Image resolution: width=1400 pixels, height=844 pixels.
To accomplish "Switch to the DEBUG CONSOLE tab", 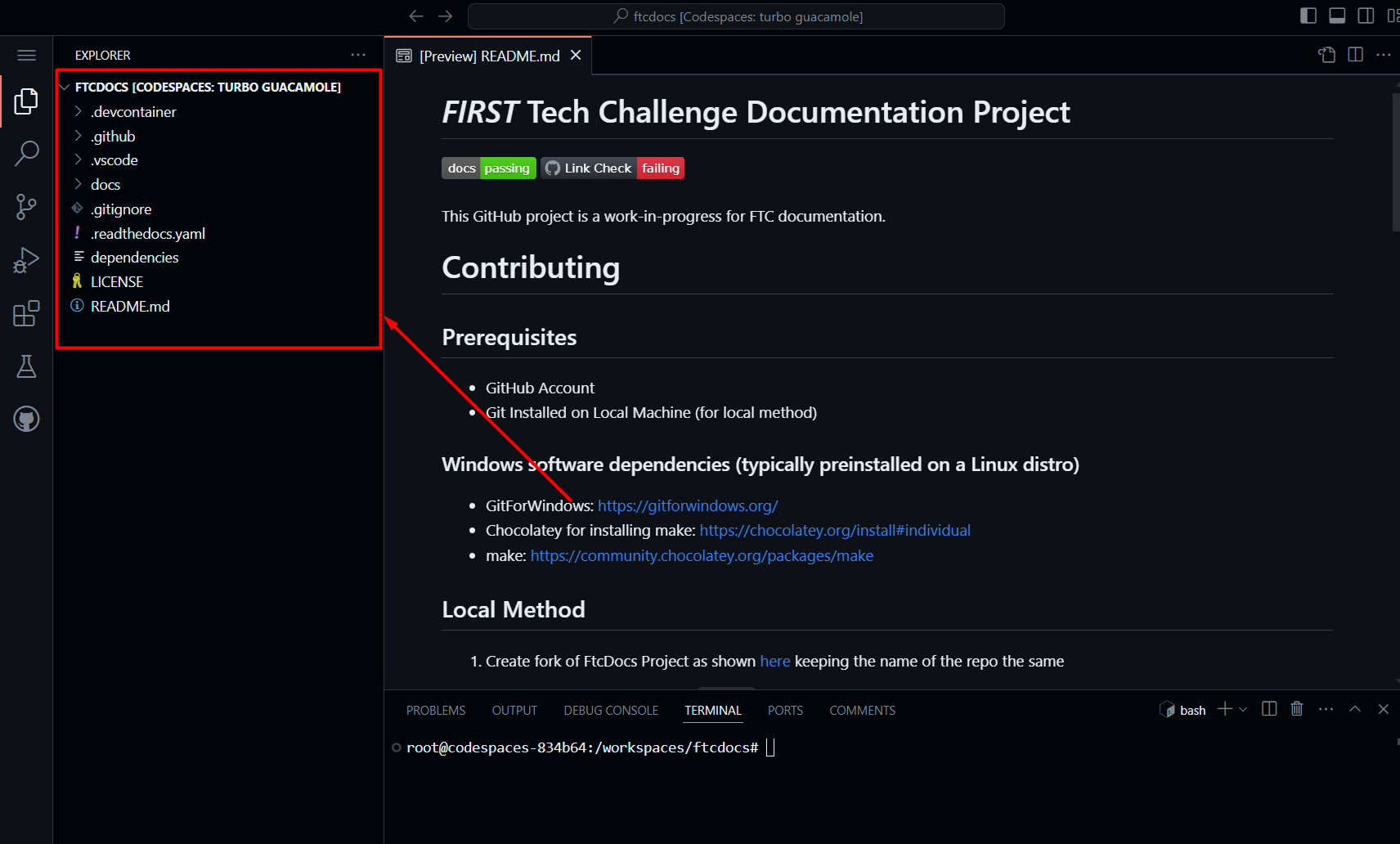I will [x=610, y=711].
